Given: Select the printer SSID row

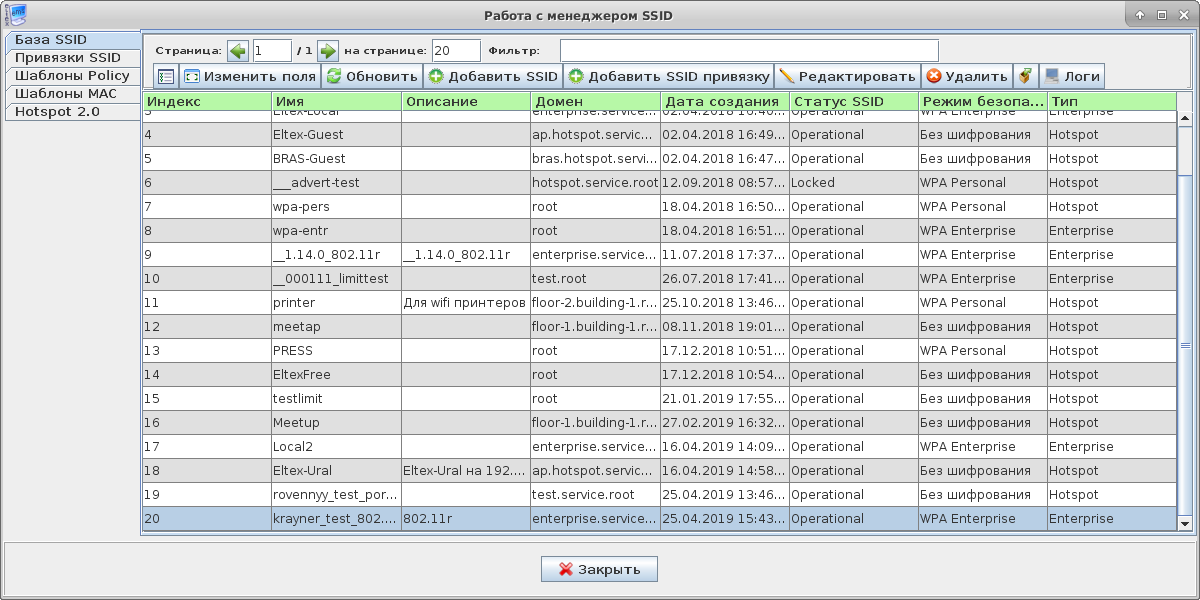Looking at the screenshot, I should pos(659,303).
